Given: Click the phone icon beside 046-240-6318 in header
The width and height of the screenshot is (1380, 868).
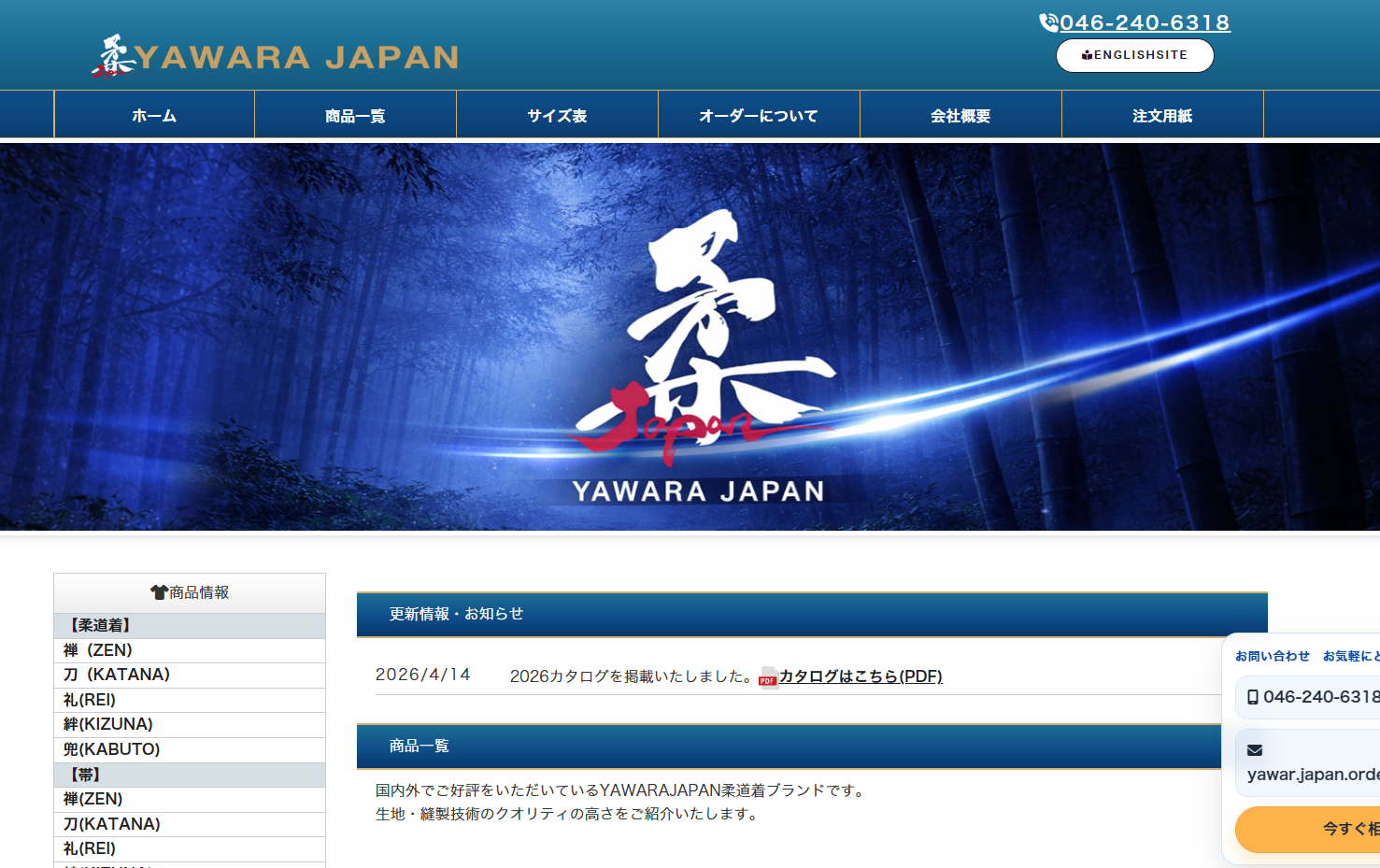Looking at the screenshot, I should [x=1048, y=22].
